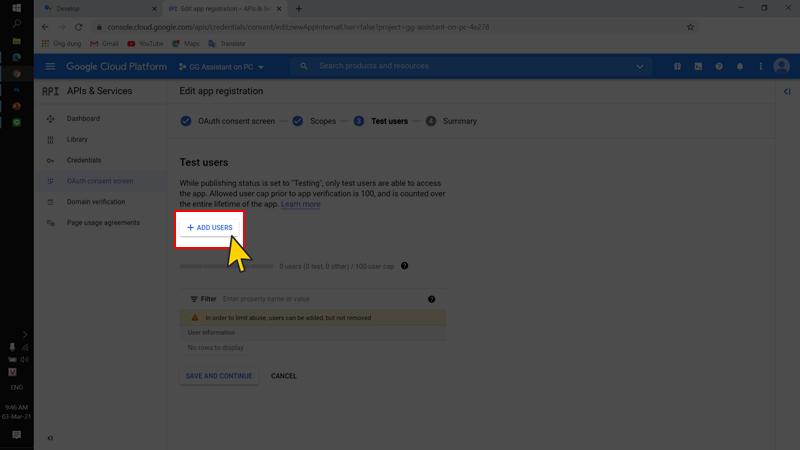
Task: Open the Credentials sidebar item
Action: pos(84,160)
